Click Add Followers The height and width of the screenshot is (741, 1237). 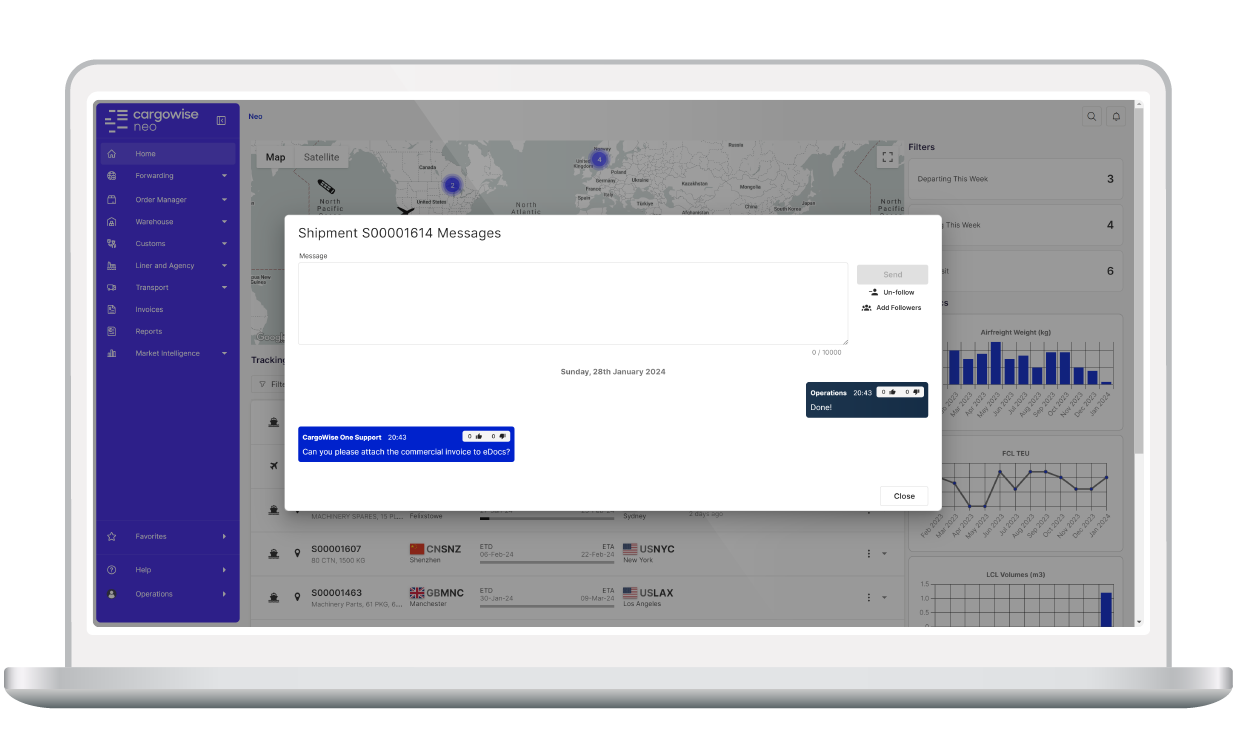(x=892, y=308)
